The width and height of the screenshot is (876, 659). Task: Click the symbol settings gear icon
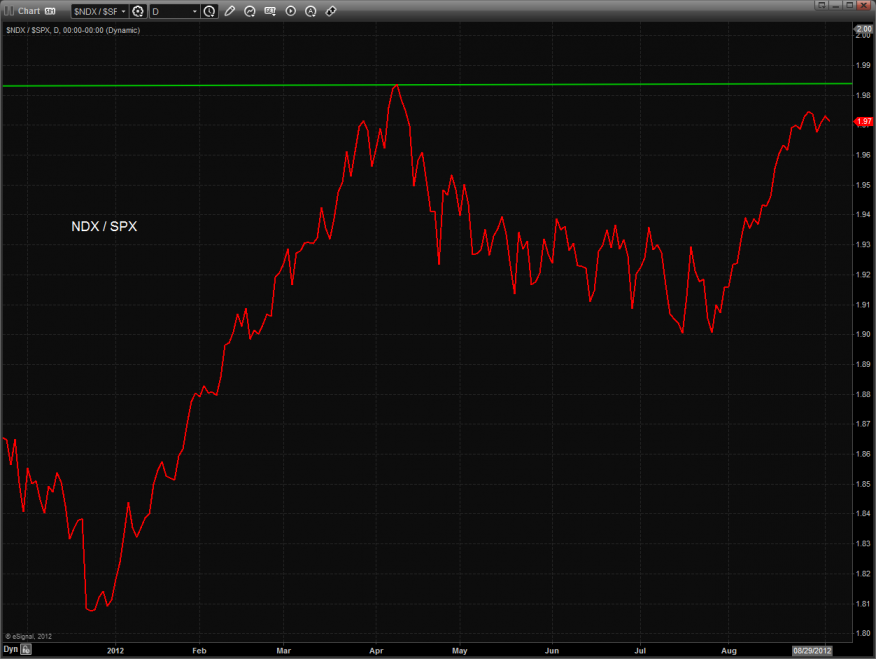138,12
